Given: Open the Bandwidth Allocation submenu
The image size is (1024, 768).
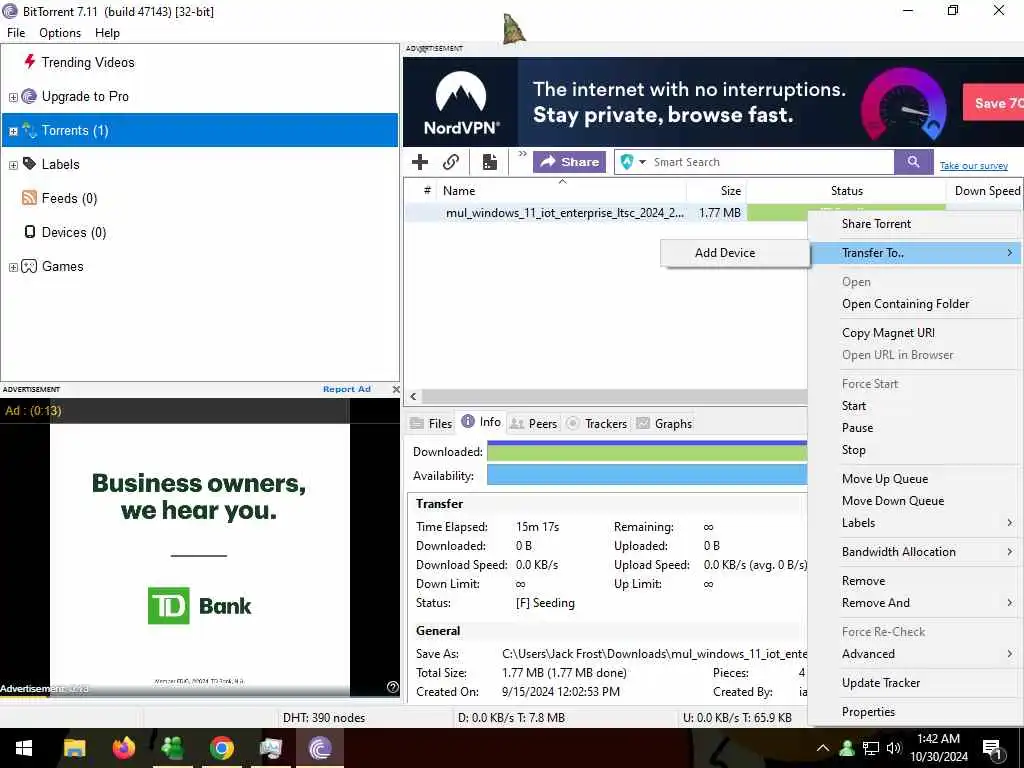Looking at the screenshot, I should [x=914, y=552].
